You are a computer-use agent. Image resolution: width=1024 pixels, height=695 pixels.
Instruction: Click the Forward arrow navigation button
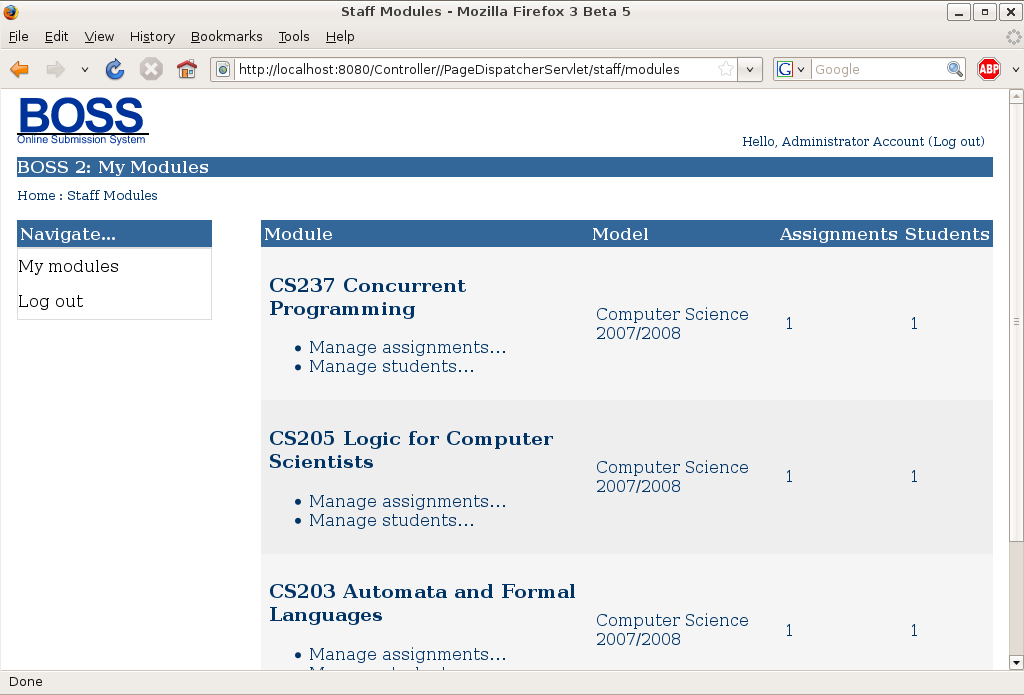(x=55, y=69)
